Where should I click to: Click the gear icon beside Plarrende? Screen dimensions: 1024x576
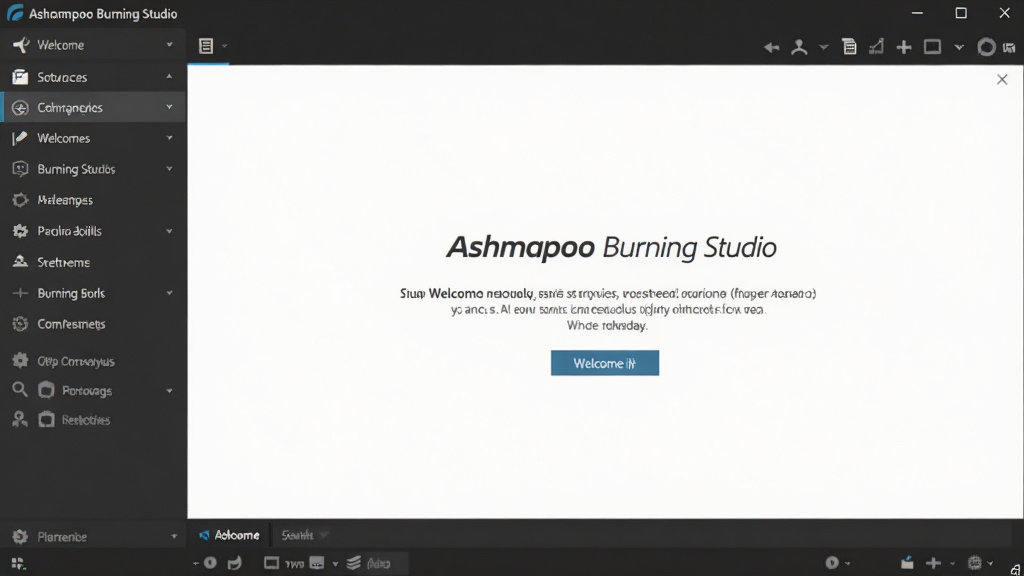click(x=20, y=537)
